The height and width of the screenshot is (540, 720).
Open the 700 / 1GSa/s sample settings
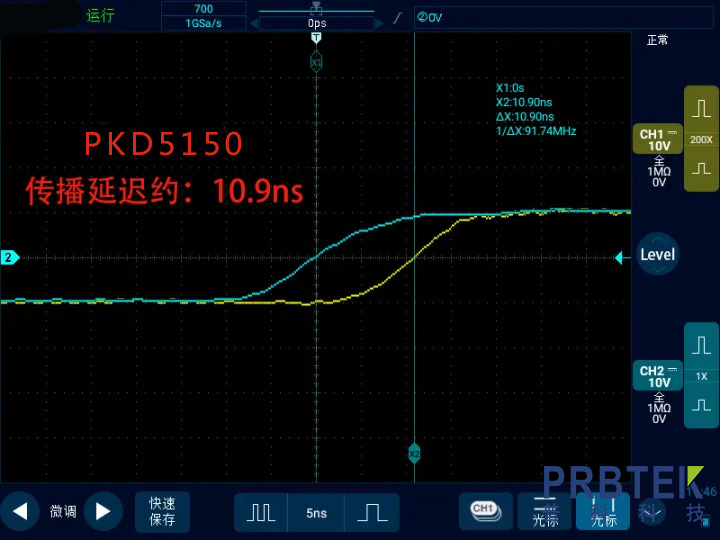pos(203,15)
